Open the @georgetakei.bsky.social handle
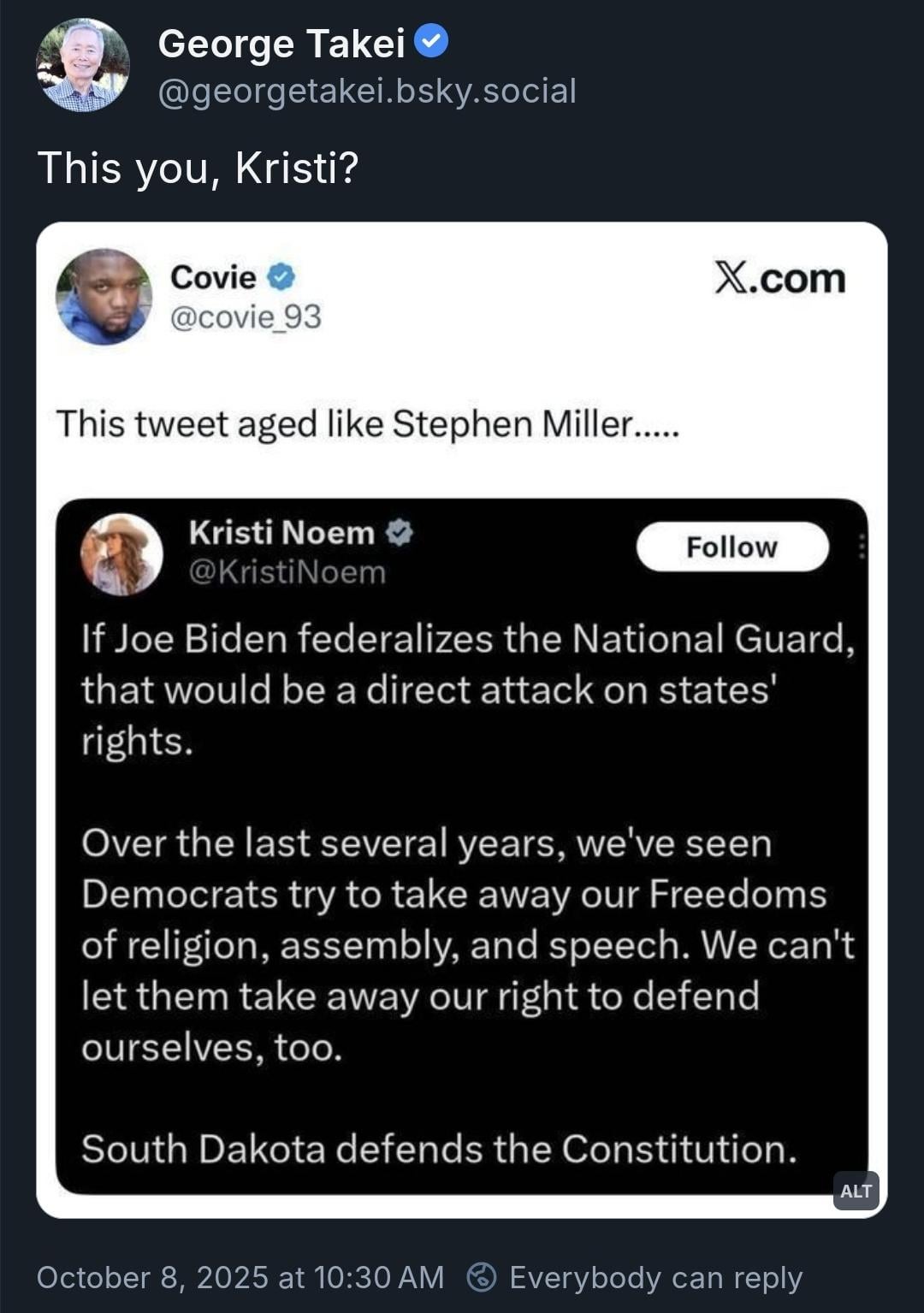The image size is (924, 1313). pos(367,92)
